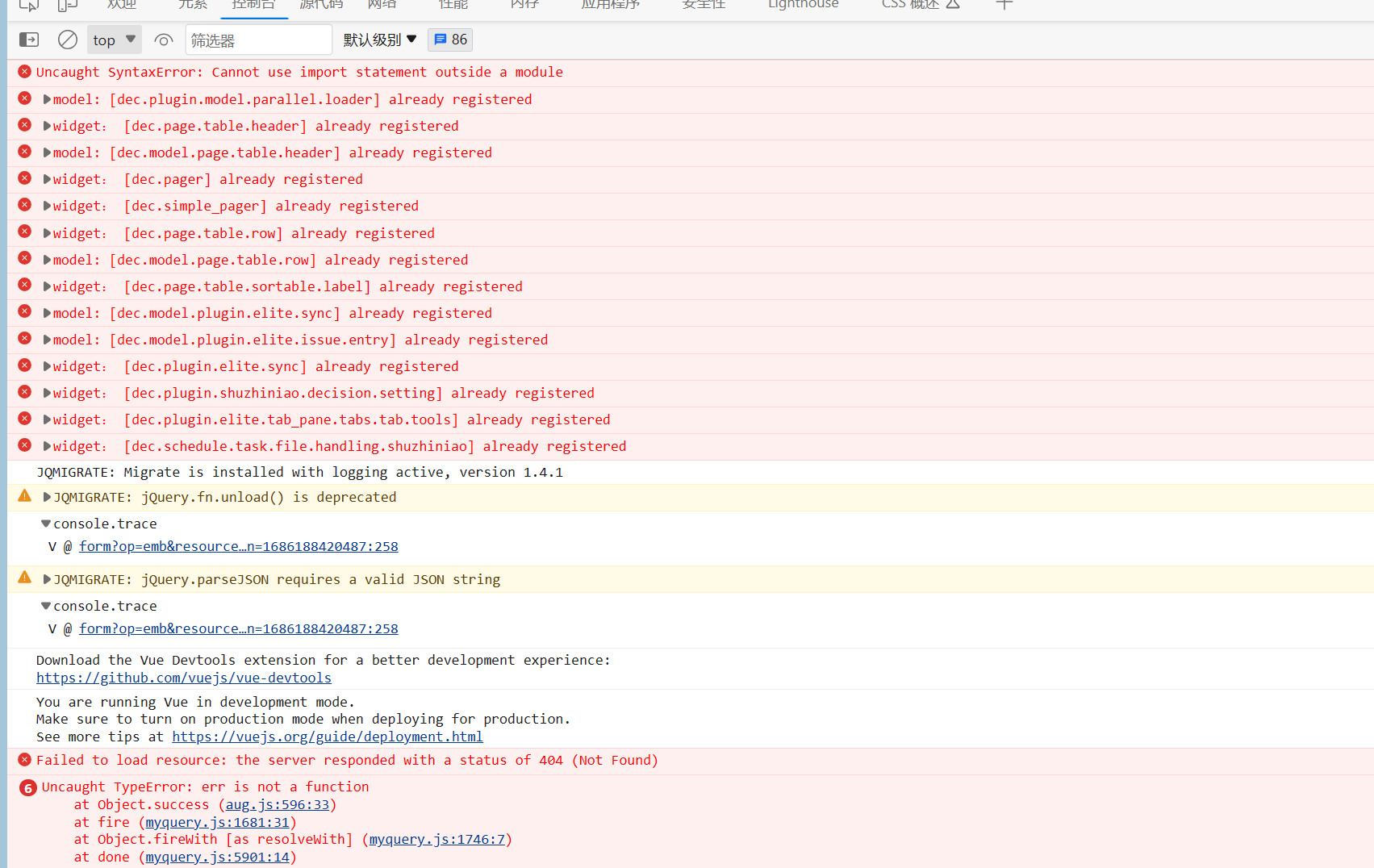Screen dimensions: 1374x868
Task: Click the error icon on the sortable.label row
Action: (x=25, y=285)
